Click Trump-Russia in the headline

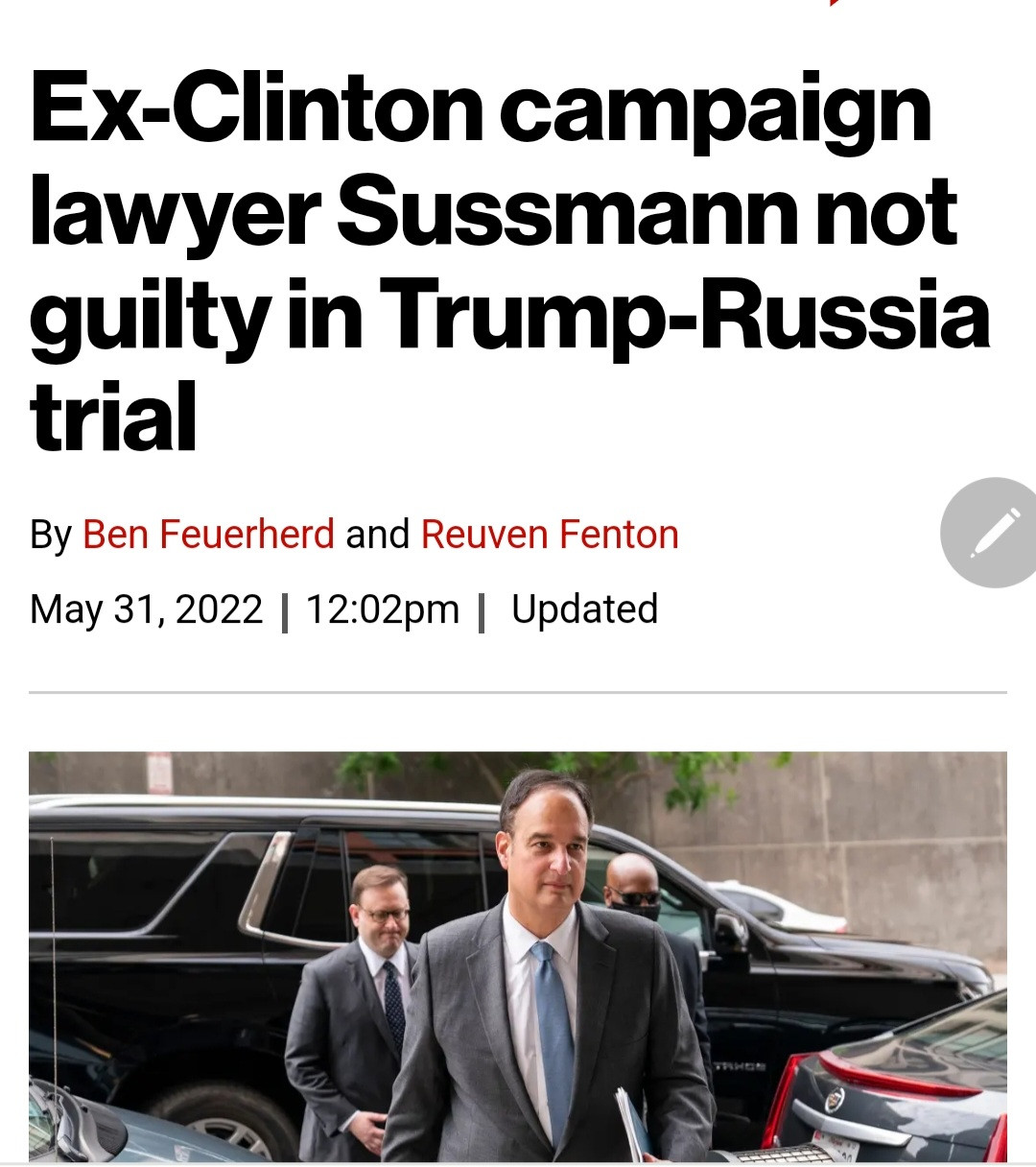687,315
